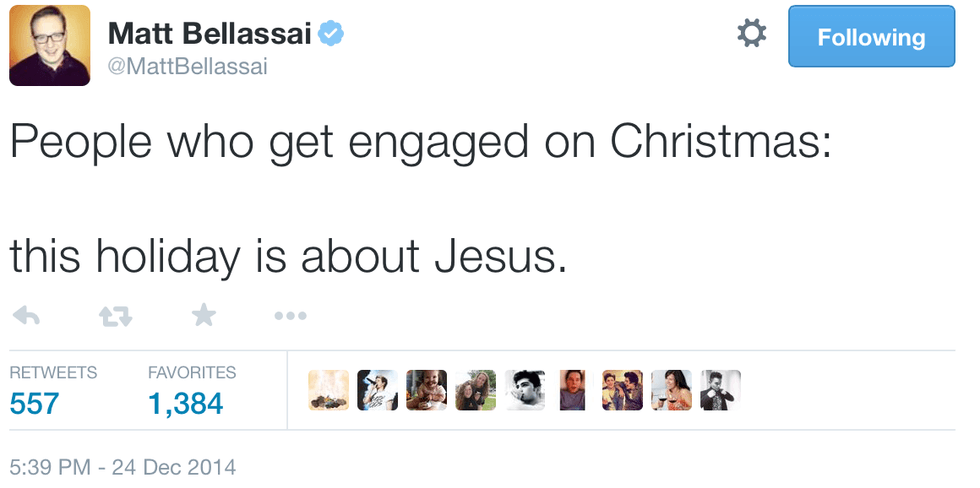Open the @MattBellassai handle link

click(x=187, y=66)
